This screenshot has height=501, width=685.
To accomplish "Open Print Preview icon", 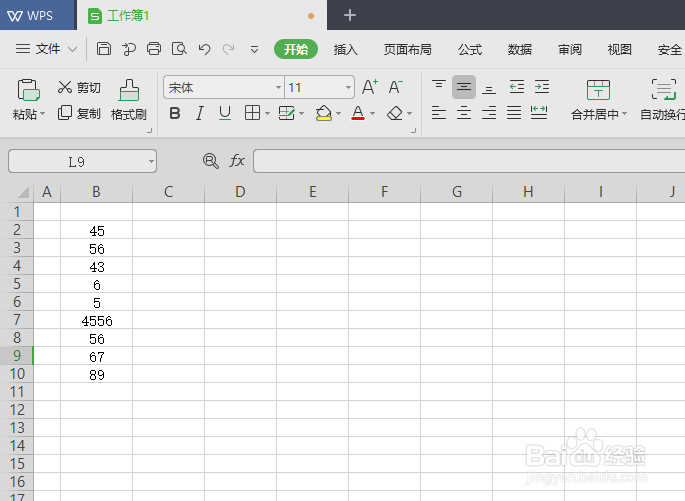I will [179, 49].
